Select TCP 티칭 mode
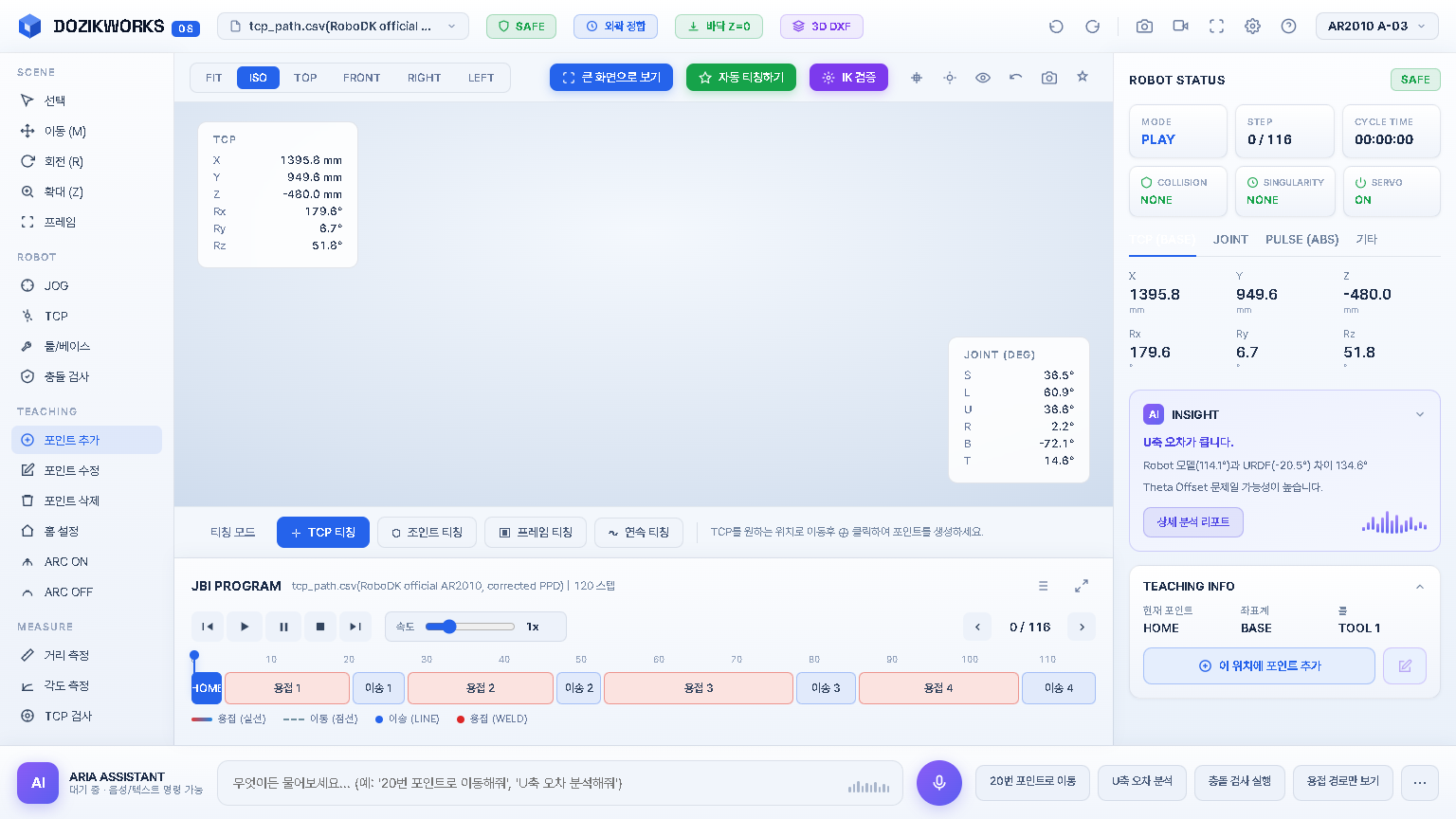 click(x=323, y=533)
